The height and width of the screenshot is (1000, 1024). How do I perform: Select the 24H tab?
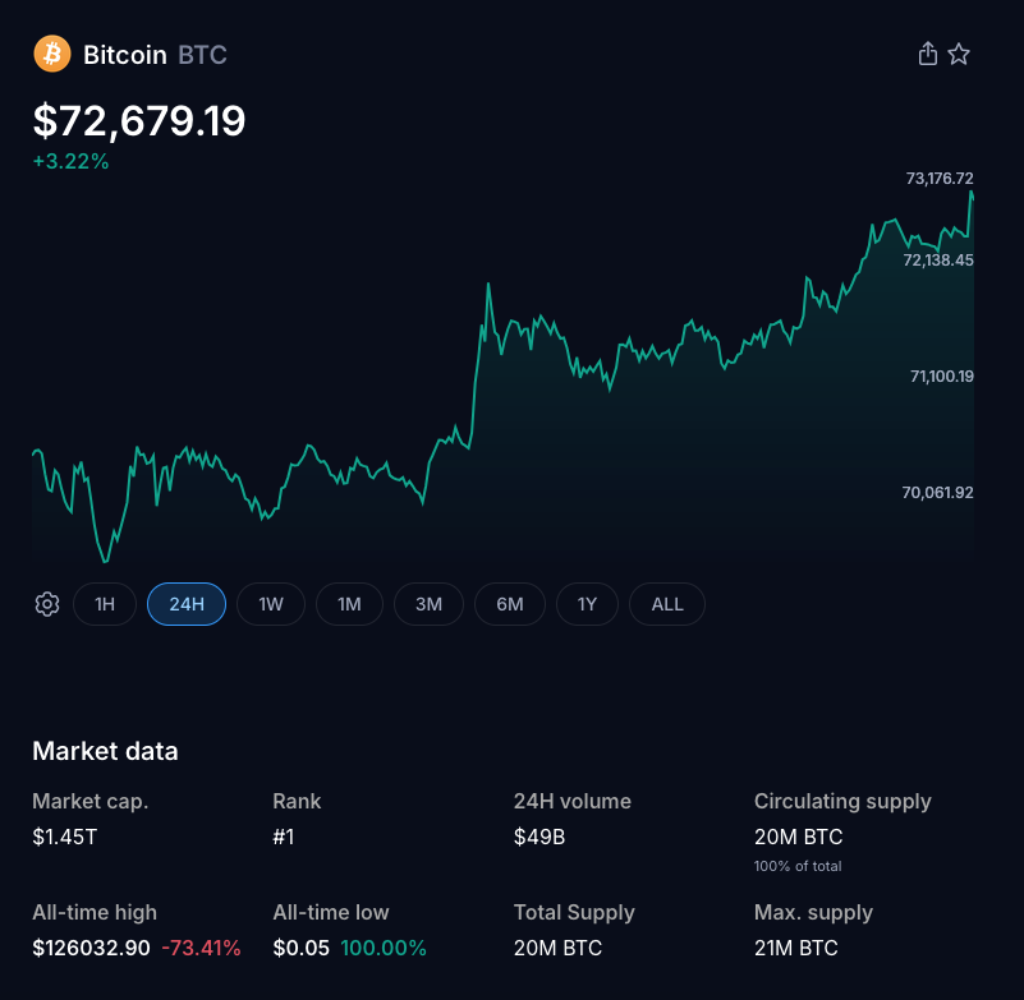pos(186,604)
